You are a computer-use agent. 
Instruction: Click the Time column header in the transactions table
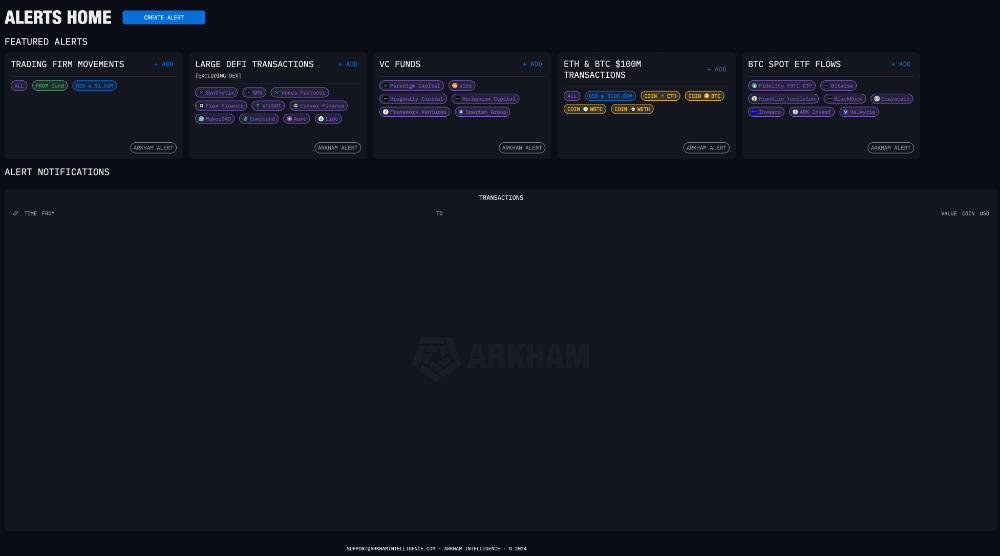coord(30,213)
